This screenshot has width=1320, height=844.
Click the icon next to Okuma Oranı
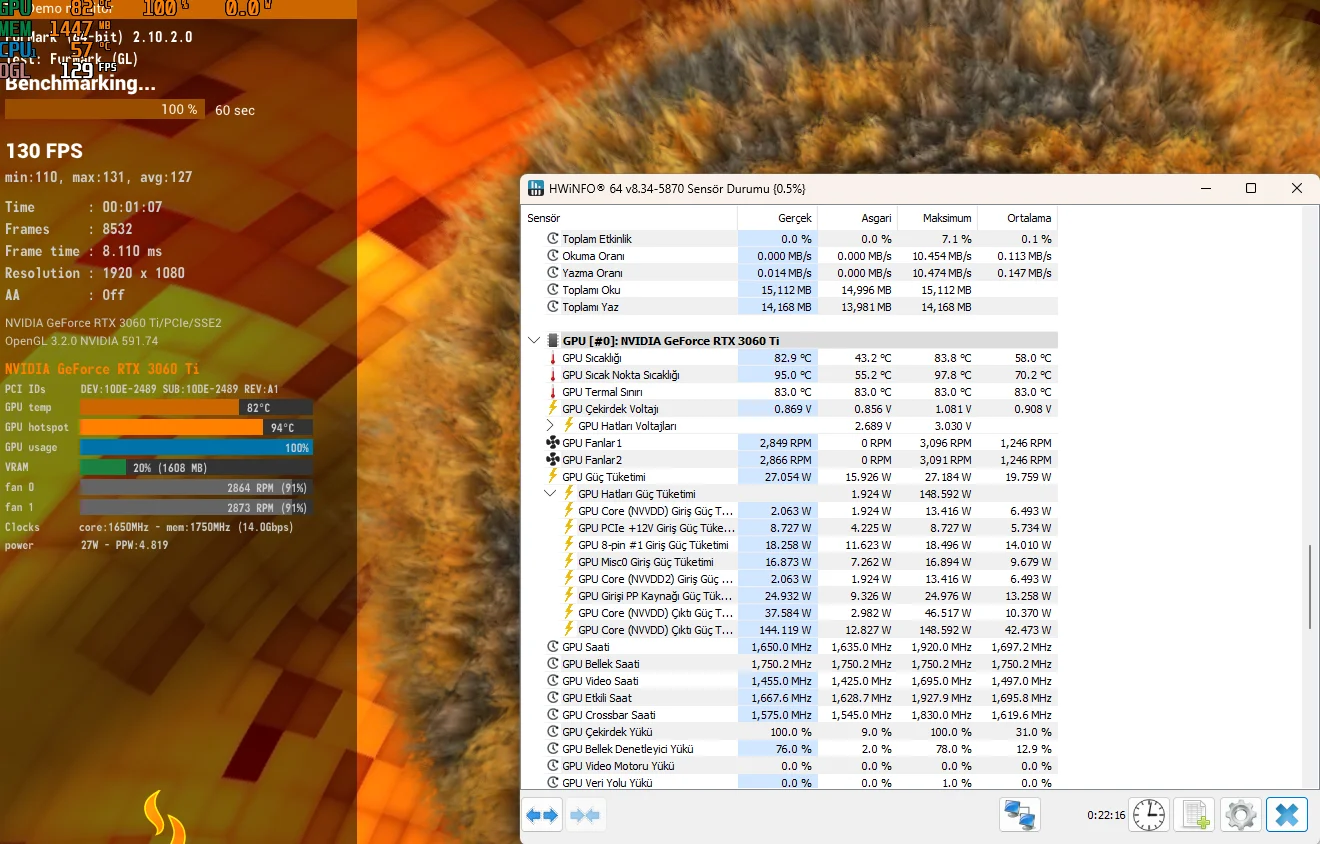pos(553,256)
